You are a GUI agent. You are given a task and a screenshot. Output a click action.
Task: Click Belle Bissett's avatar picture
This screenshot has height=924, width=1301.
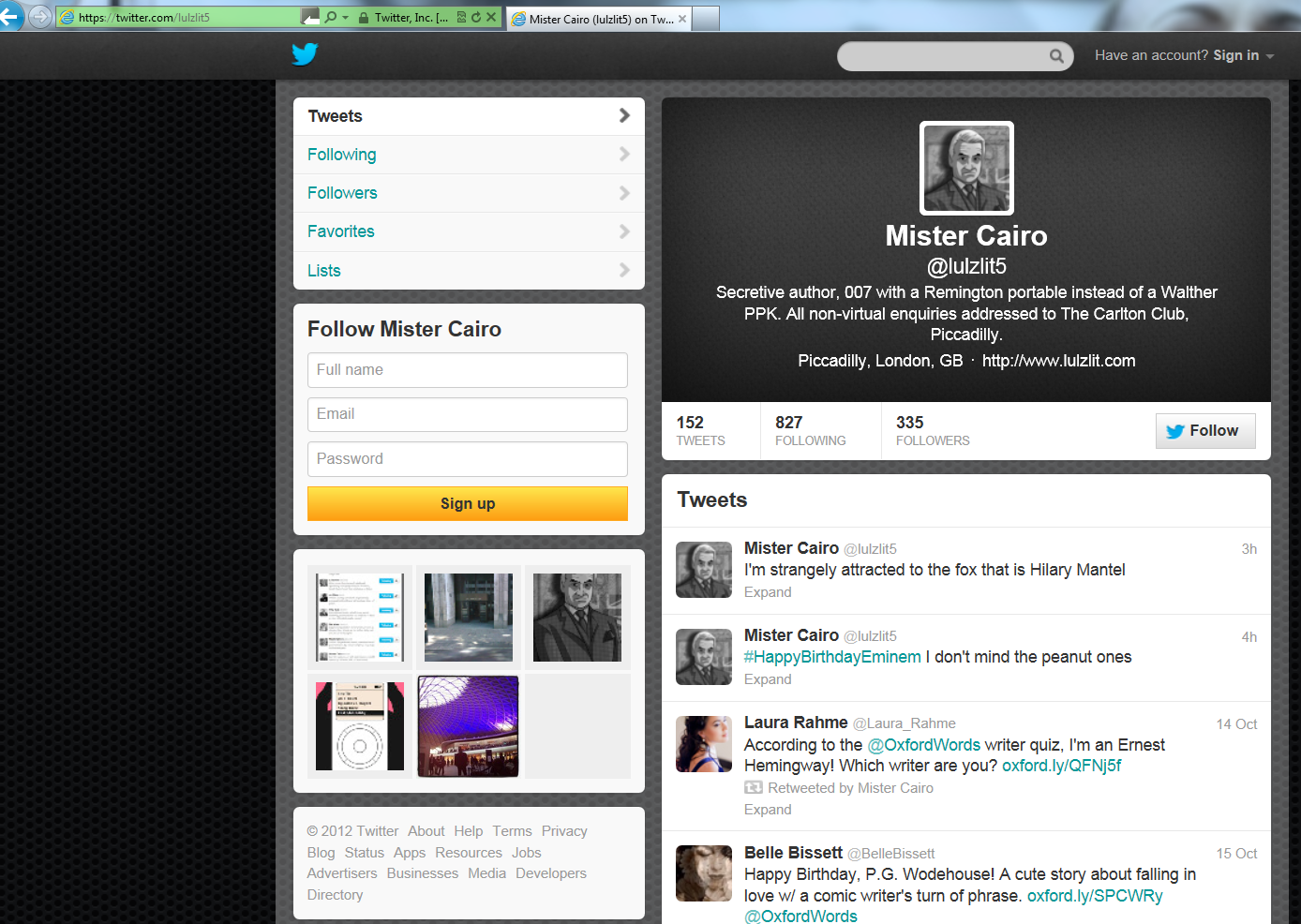(704, 873)
